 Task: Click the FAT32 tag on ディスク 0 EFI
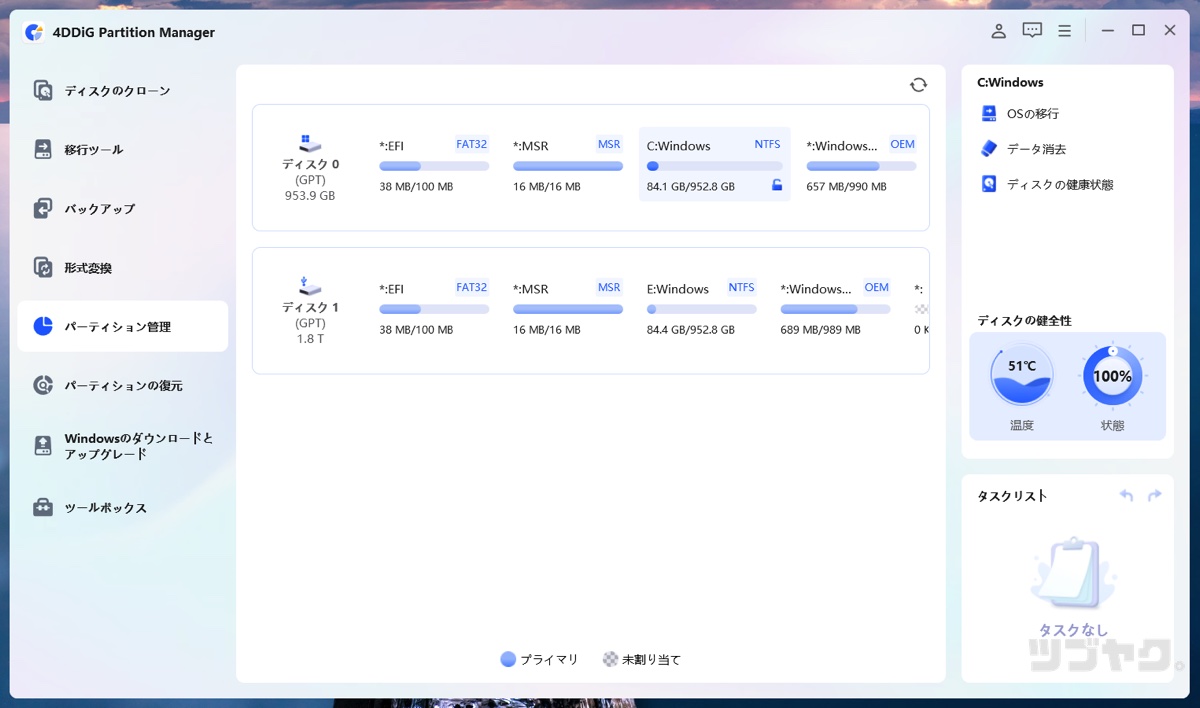pos(472,144)
